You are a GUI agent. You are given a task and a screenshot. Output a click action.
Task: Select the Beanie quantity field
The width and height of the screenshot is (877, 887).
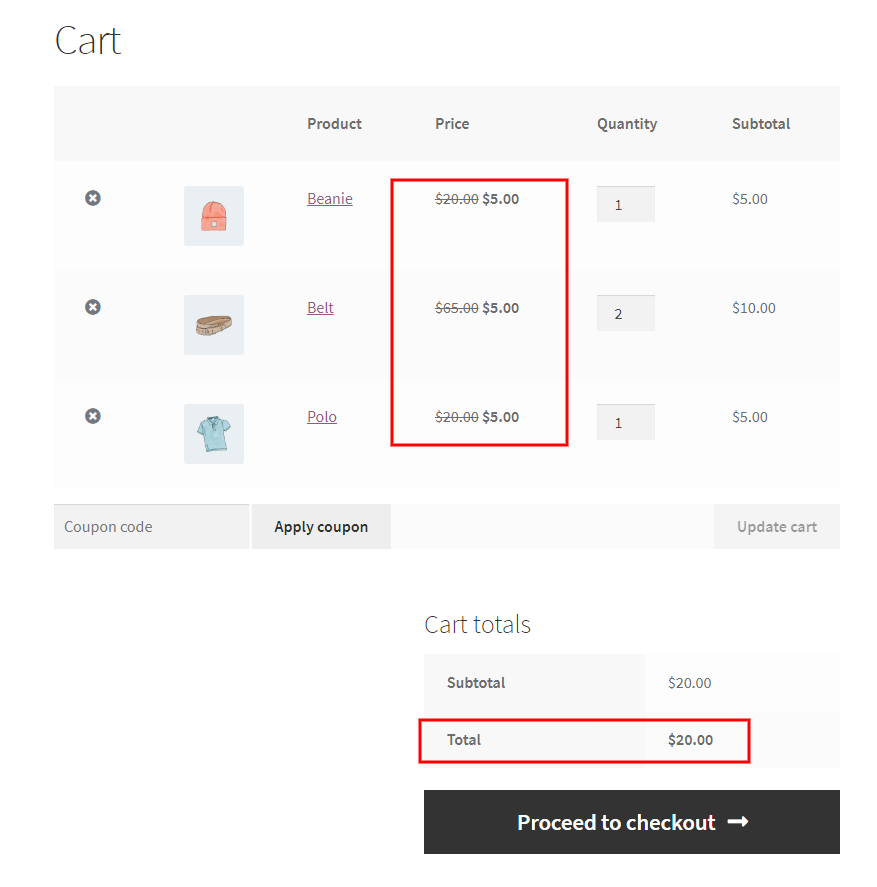(x=626, y=204)
